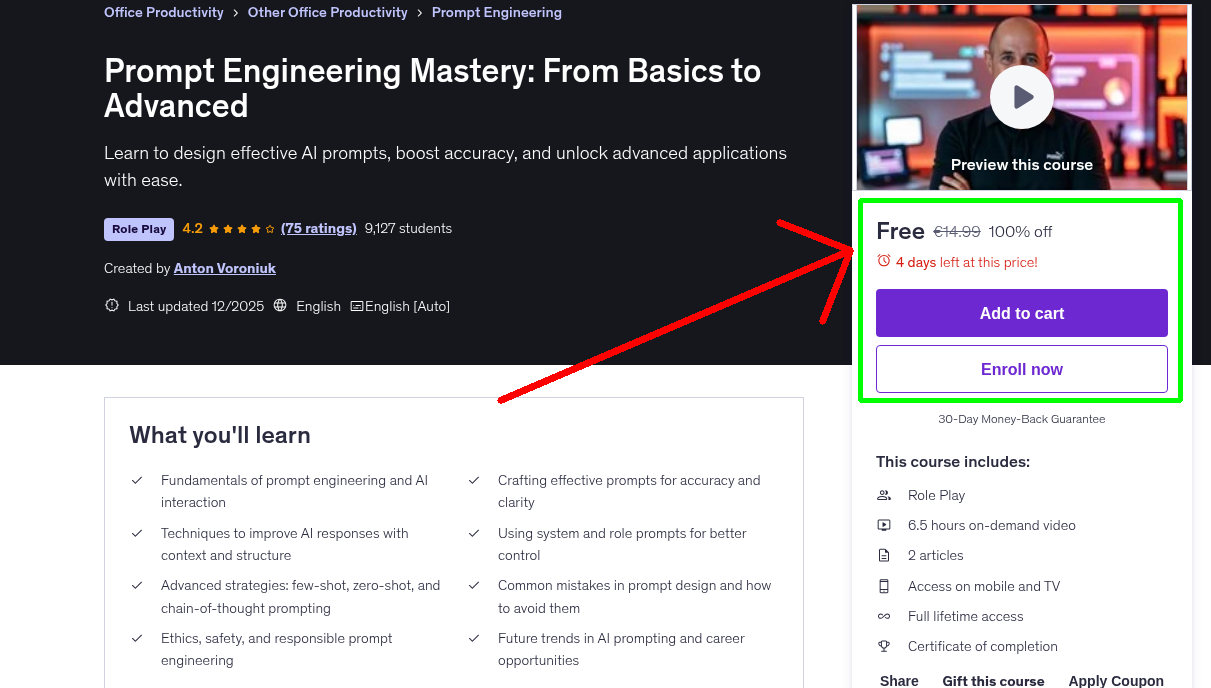The width and height of the screenshot is (1211, 688).
Task: Click the trophy icon for Certificate of completion
Action: point(884,646)
